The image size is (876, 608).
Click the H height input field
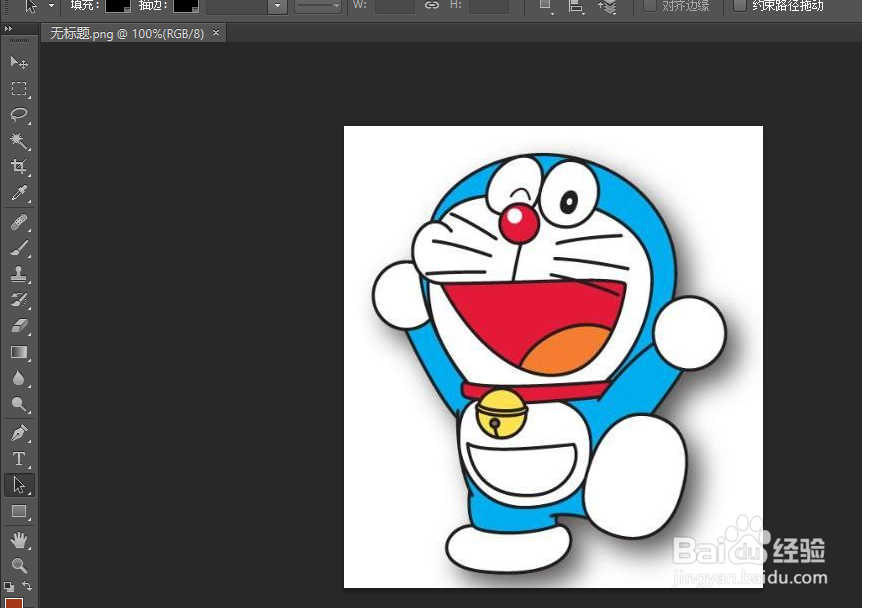coord(489,6)
